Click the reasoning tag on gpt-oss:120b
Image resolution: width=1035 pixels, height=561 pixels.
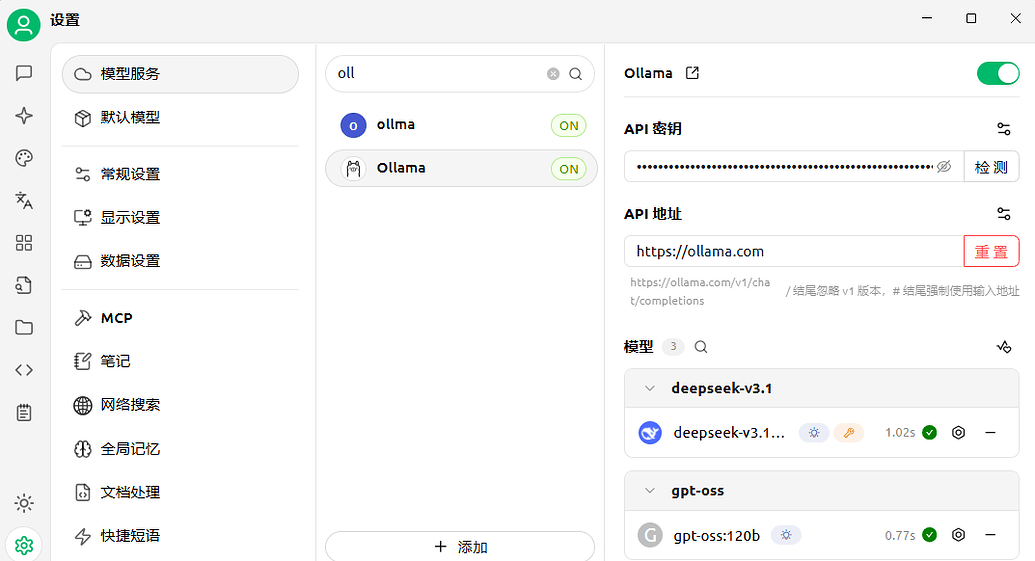point(785,535)
